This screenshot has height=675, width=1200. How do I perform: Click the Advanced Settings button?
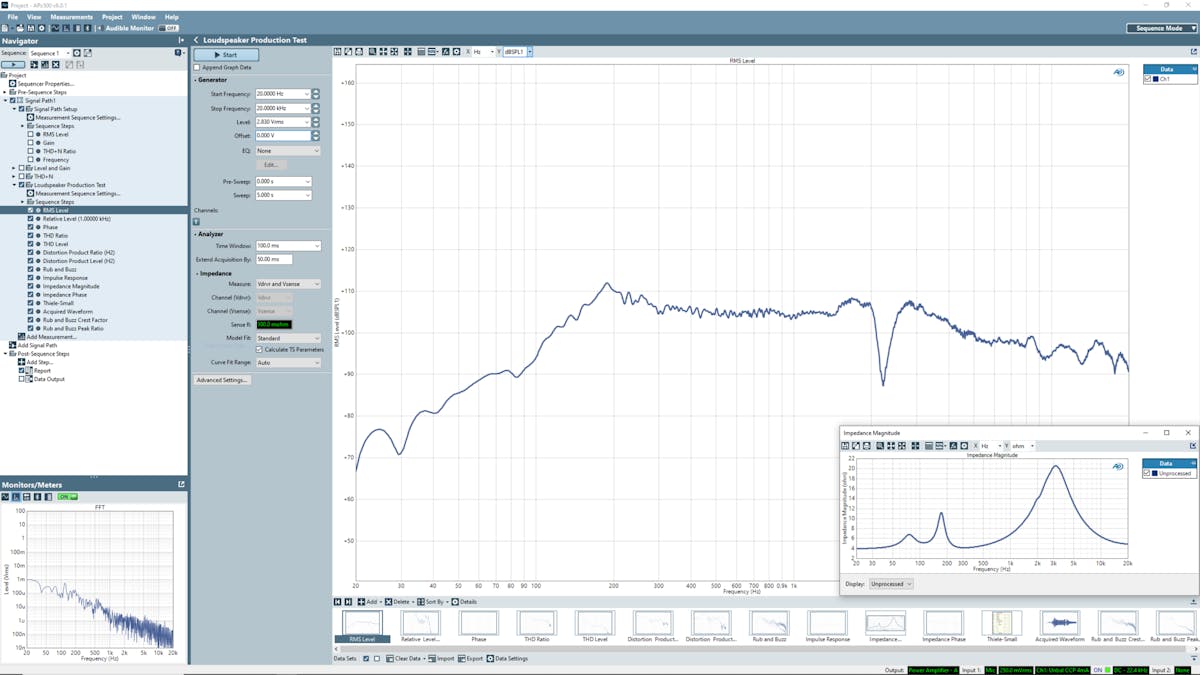[221, 380]
